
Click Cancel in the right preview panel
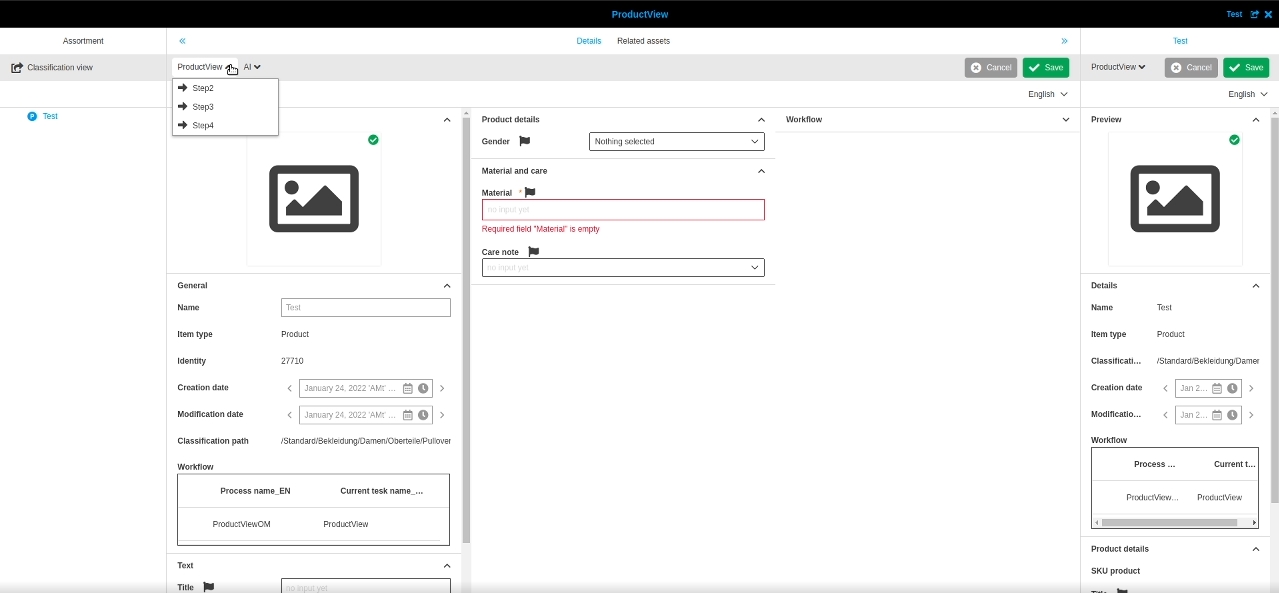1190,68
